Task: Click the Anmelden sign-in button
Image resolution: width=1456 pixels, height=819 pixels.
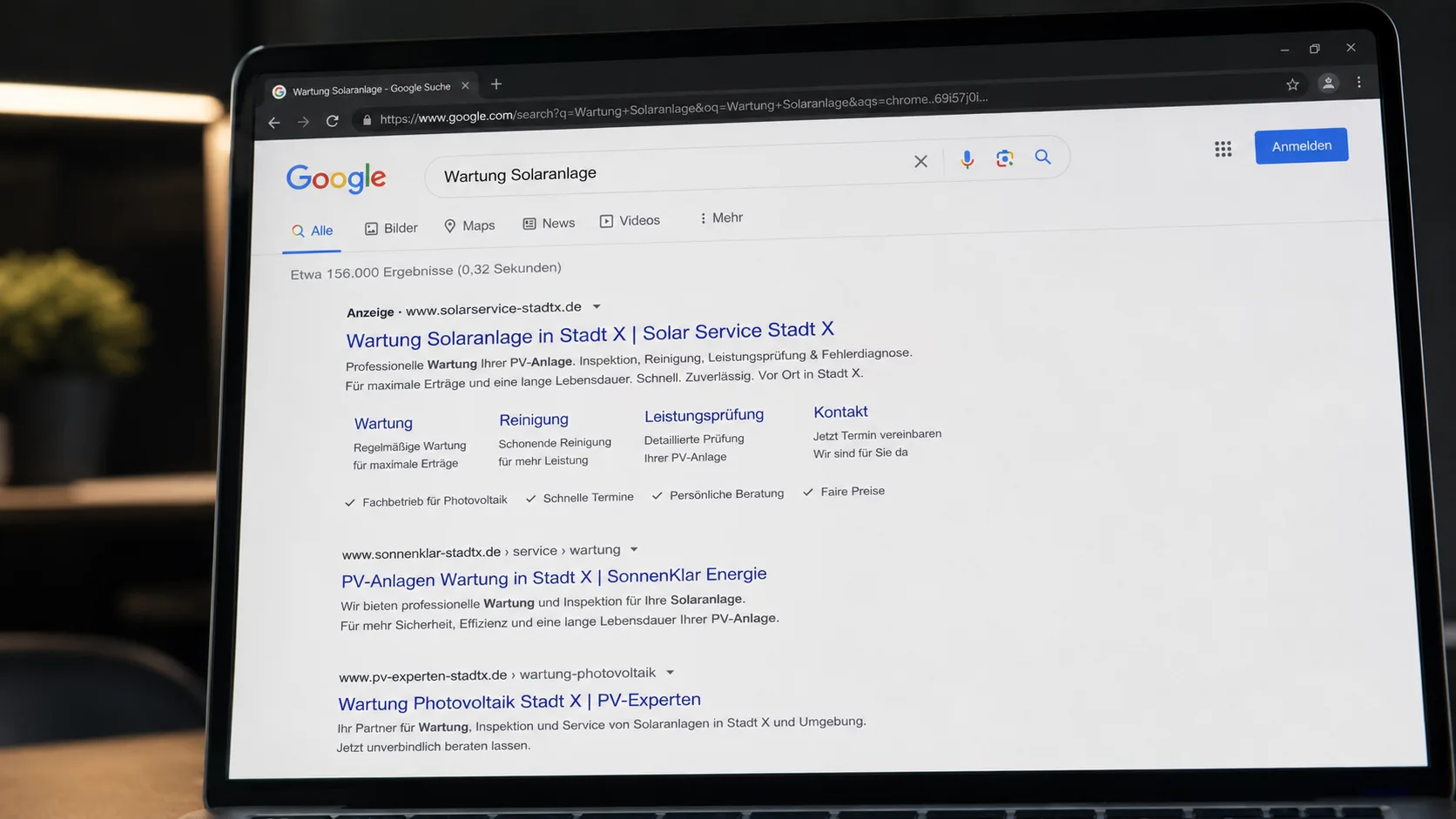Action: pyautogui.click(x=1301, y=146)
